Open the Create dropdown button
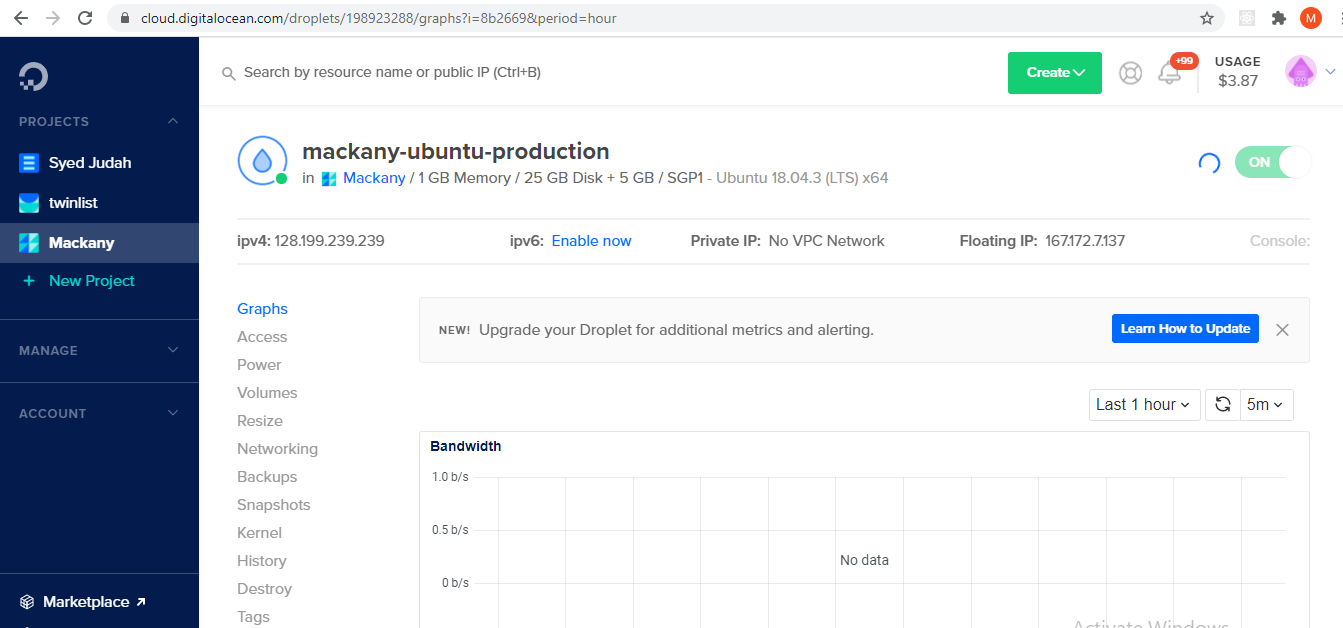1343x628 pixels. tap(1055, 73)
